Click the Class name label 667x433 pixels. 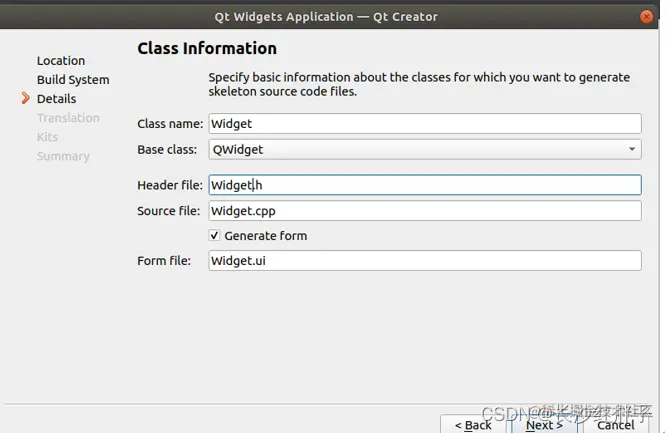[170, 124]
